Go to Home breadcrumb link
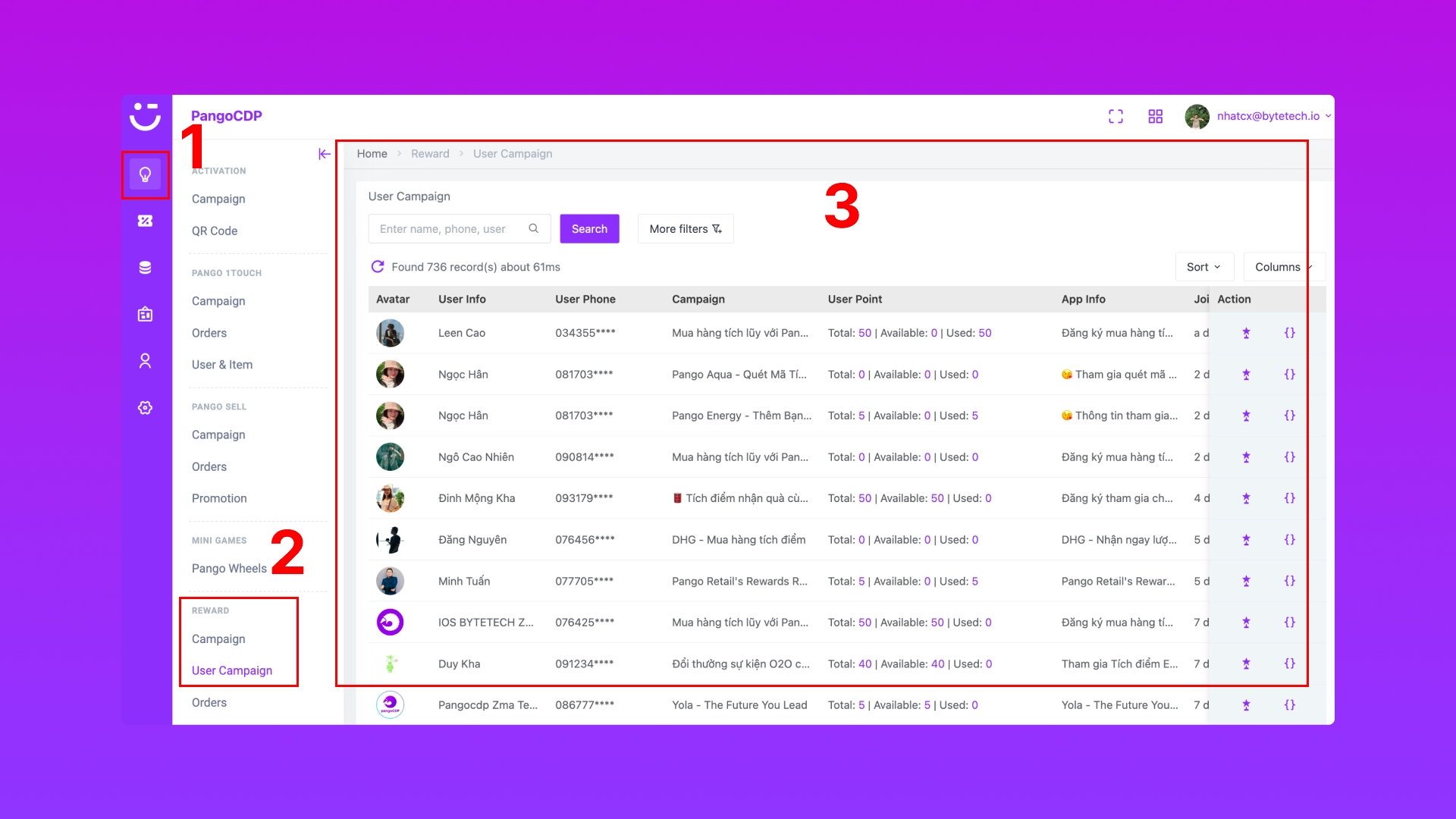The height and width of the screenshot is (819, 1456). (372, 154)
